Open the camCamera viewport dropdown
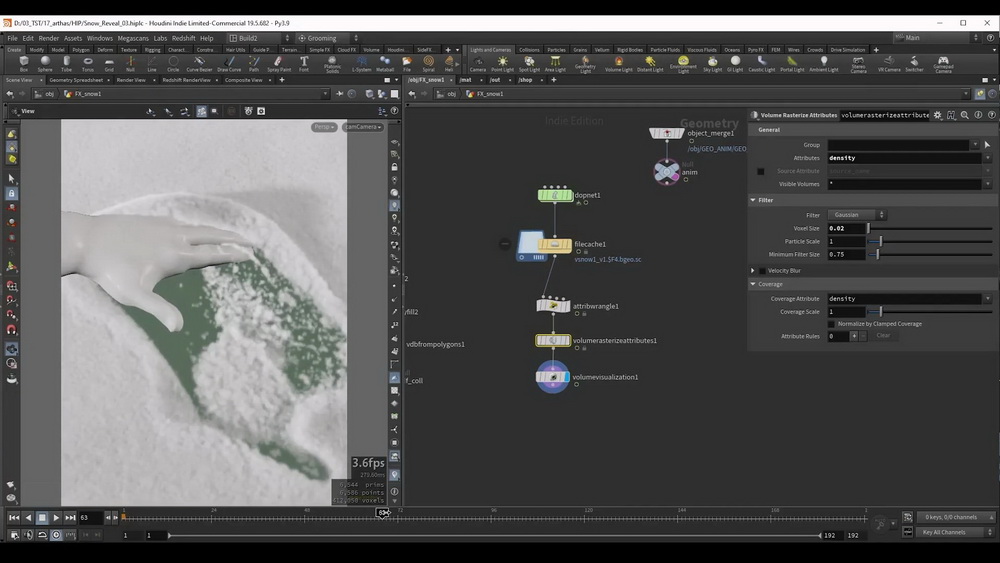The width and height of the screenshot is (1000, 563). point(362,127)
